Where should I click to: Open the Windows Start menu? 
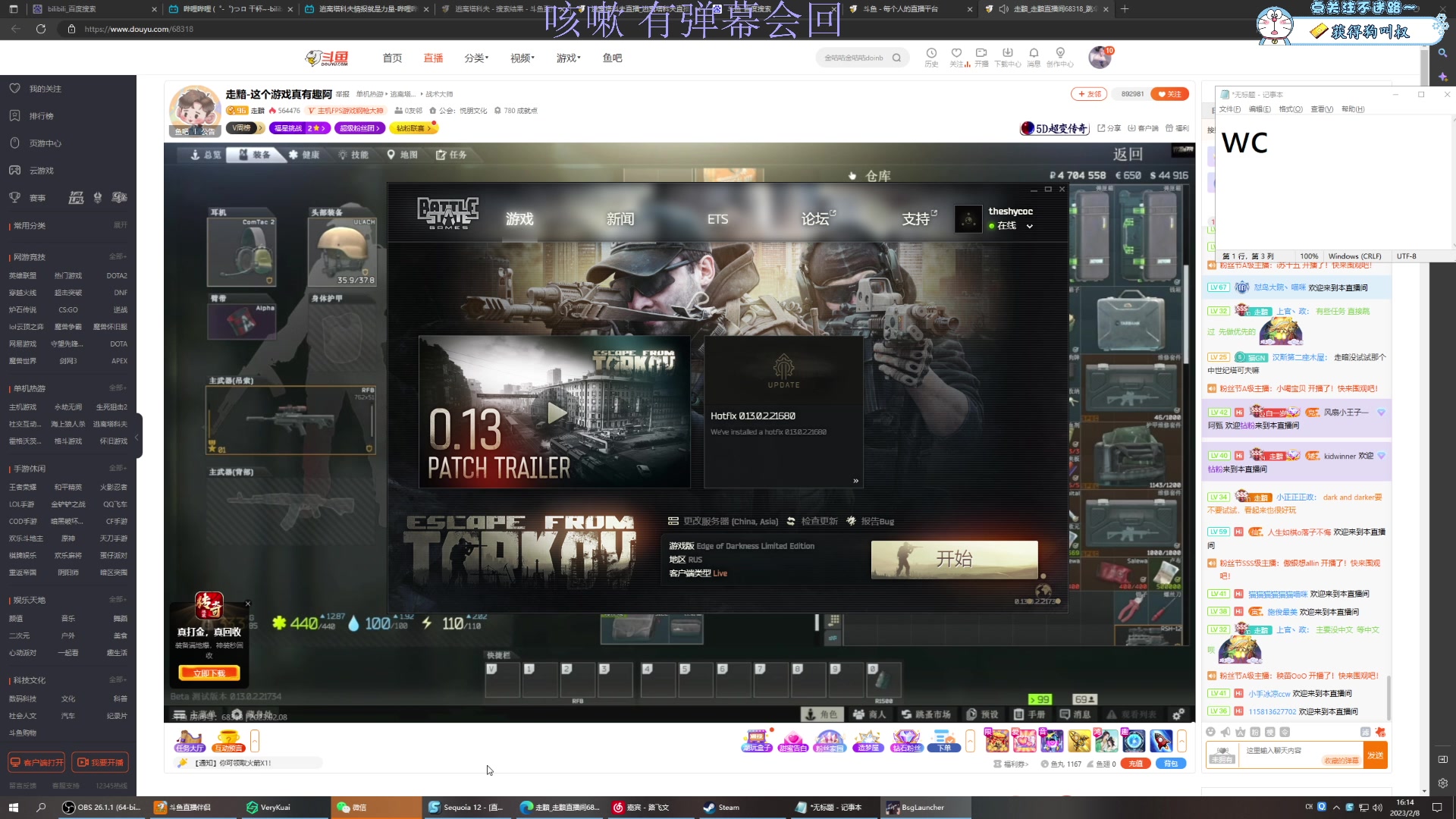pos(13,807)
